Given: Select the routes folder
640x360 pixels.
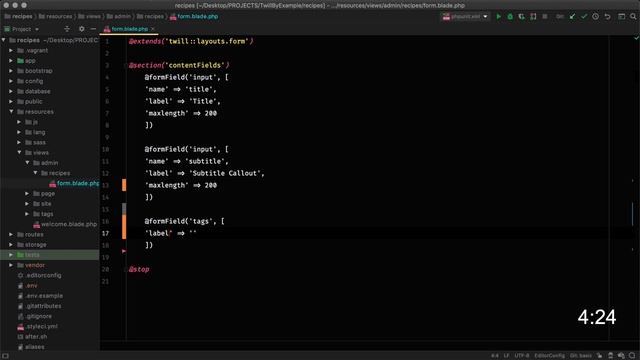Looking at the screenshot, I should pyautogui.click(x=30, y=234).
